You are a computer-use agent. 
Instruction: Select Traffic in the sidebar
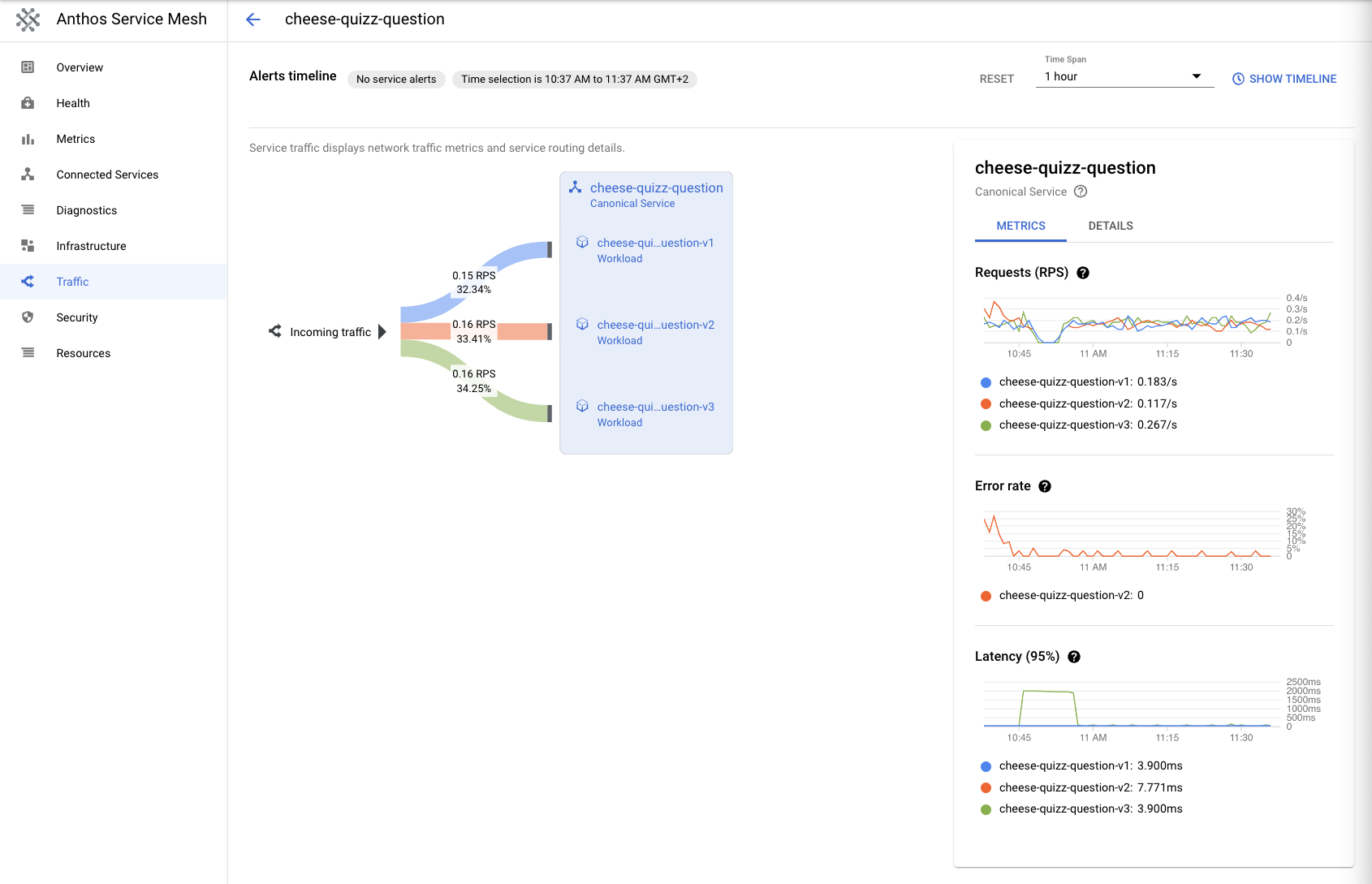(x=114, y=282)
